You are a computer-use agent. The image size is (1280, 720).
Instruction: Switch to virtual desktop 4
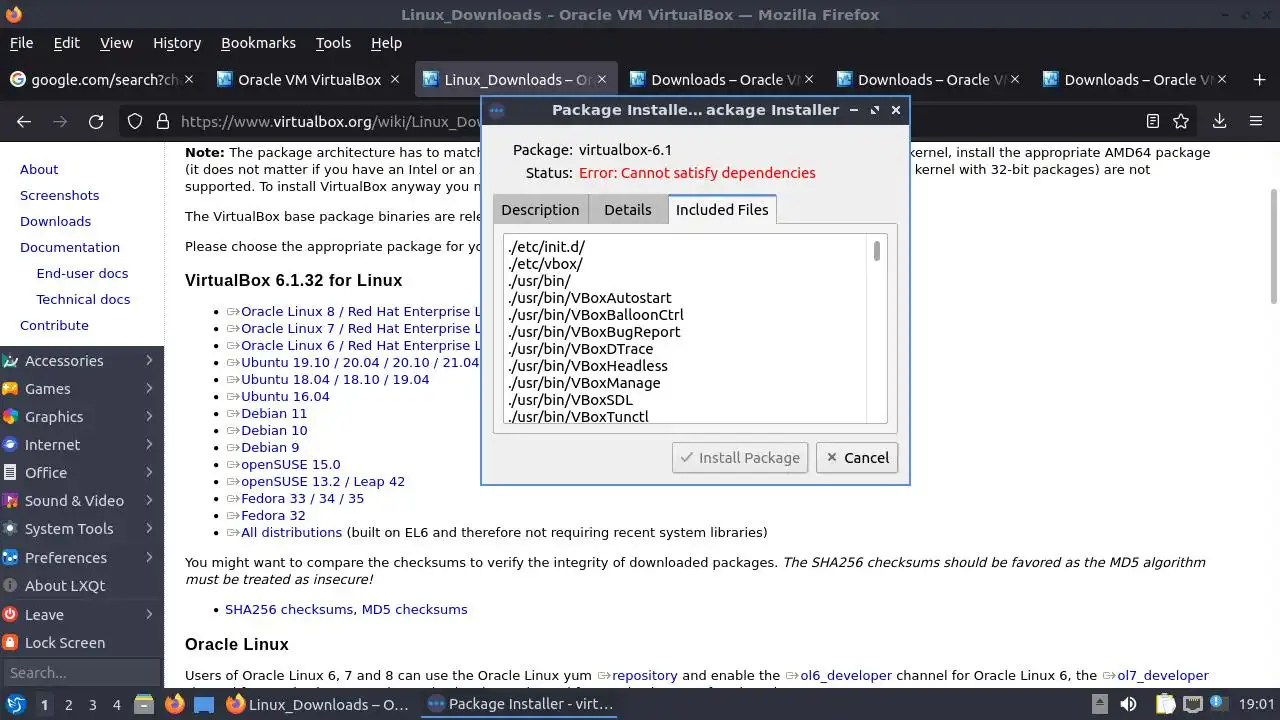116,704
